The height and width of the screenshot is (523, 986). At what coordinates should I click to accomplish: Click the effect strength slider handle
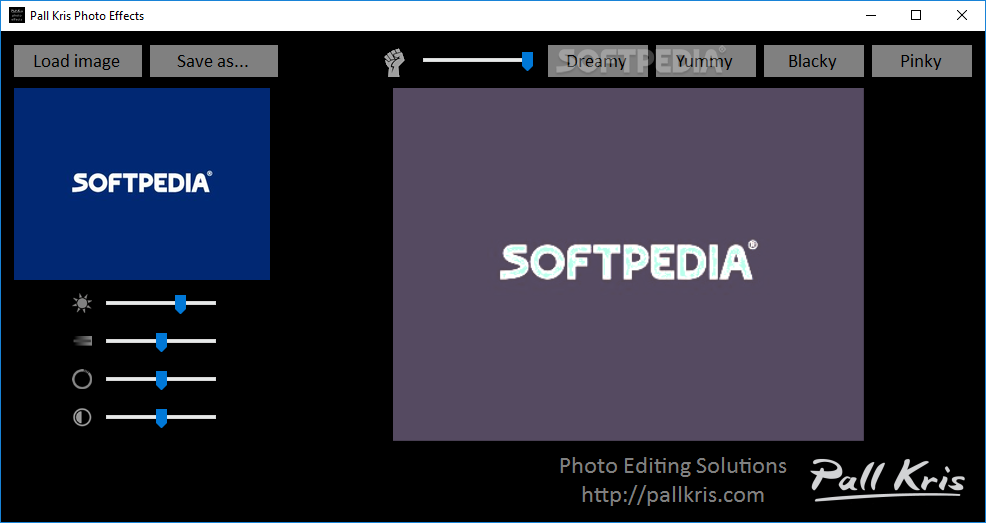tap(528, 61)
